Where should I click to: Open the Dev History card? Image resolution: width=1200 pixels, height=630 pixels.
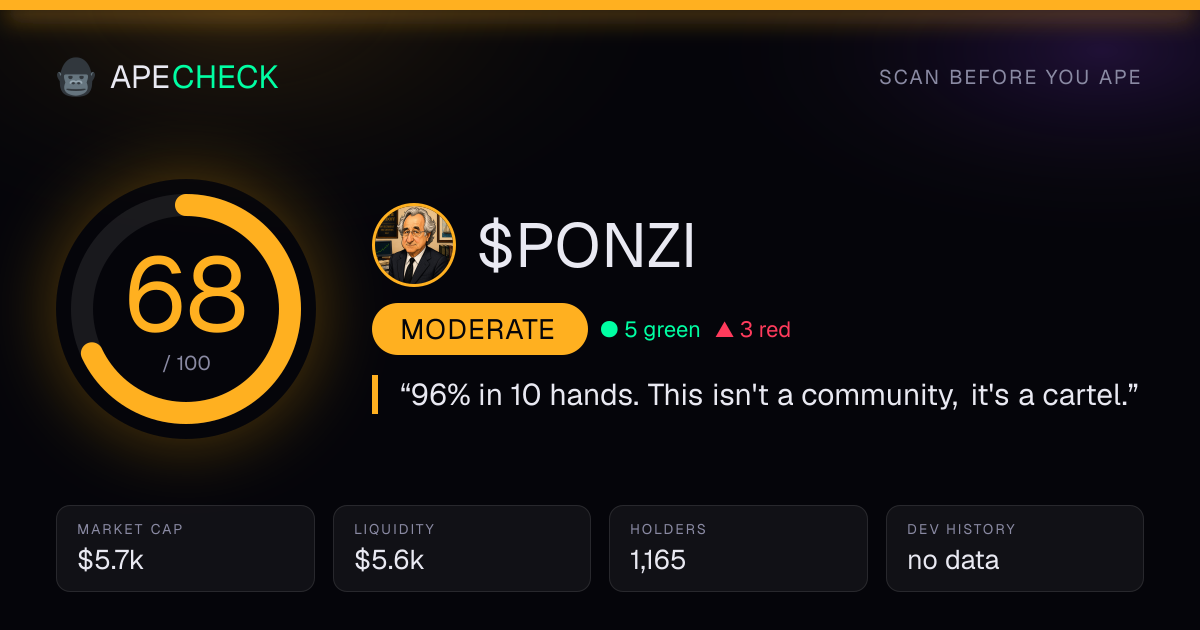point(1015,548)
